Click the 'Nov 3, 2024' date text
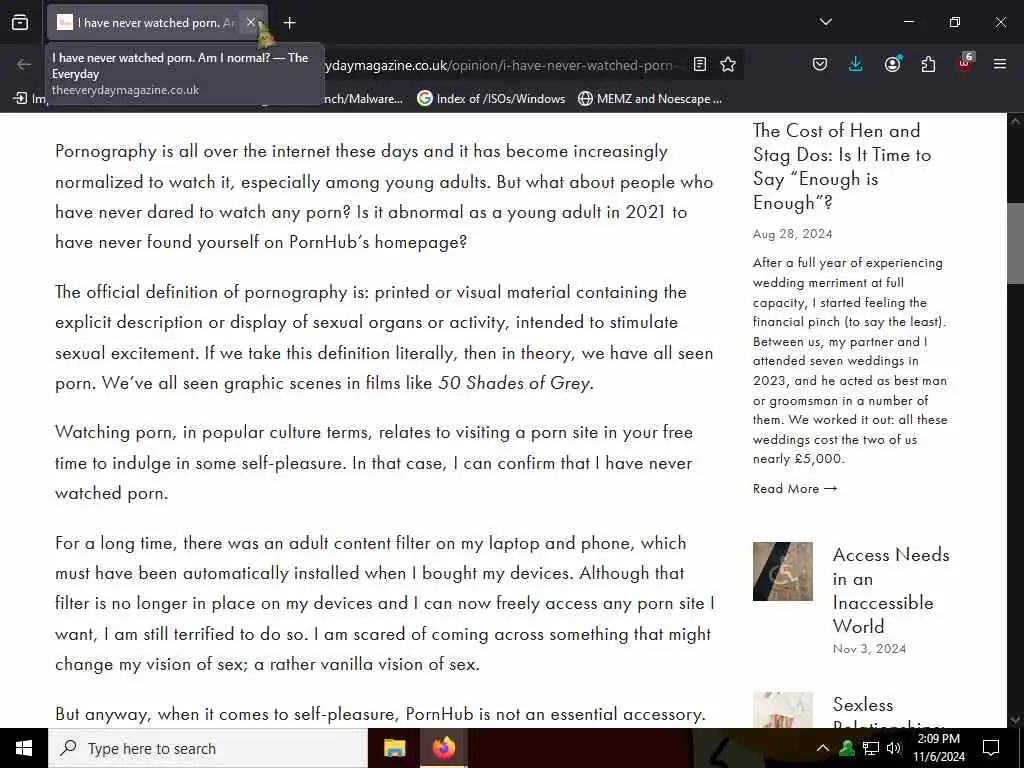1024x768 pixels. (869, 648)
